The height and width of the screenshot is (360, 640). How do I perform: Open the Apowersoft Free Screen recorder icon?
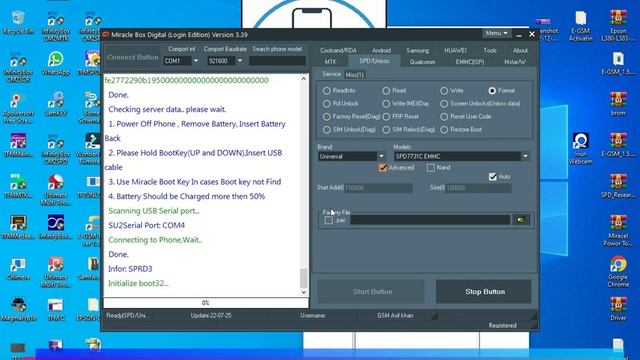18,108
